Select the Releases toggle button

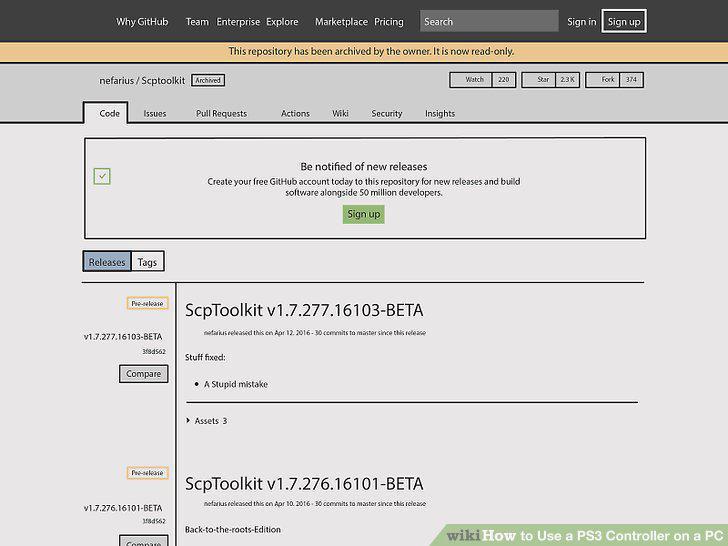coord(107,262)
